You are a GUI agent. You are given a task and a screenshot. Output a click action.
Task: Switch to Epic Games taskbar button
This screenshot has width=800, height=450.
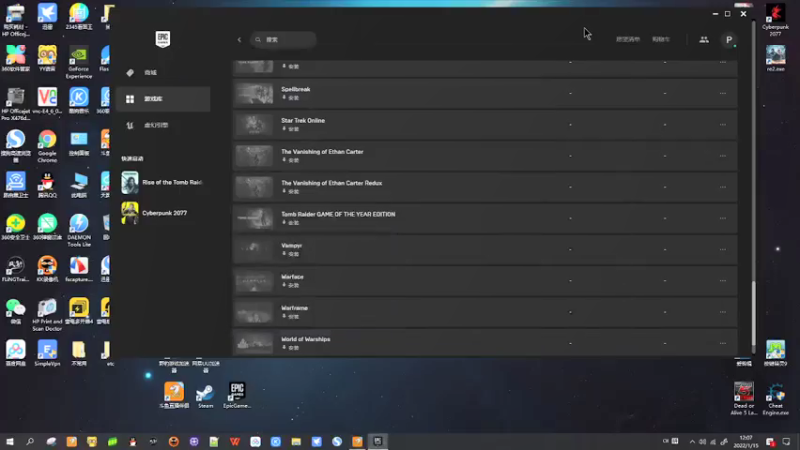(x=378, y=441)
